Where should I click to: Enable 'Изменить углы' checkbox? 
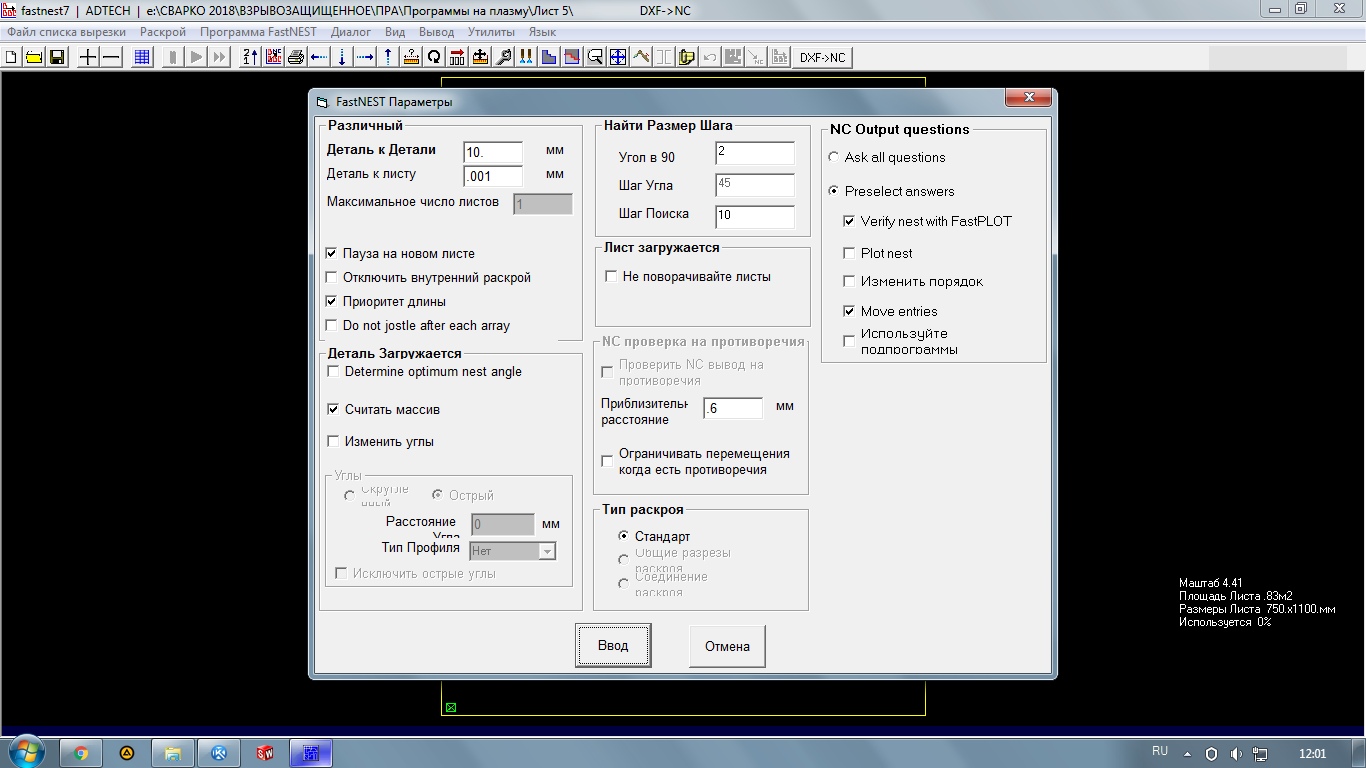tap(334, 442)
